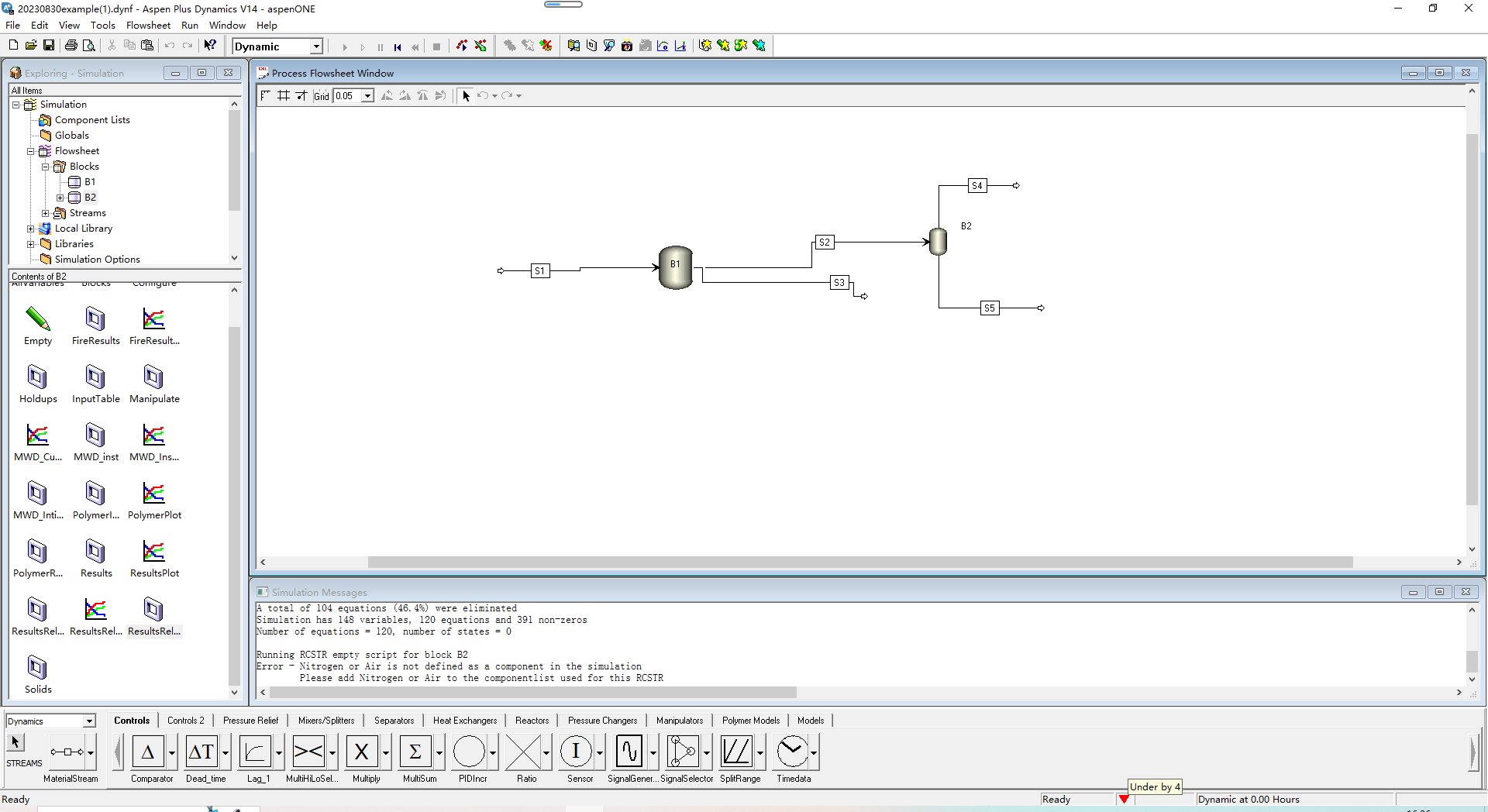1488x812 pixels.
Task: Open the PolymerPlot chart icon
Action: [x=154, y=501]
